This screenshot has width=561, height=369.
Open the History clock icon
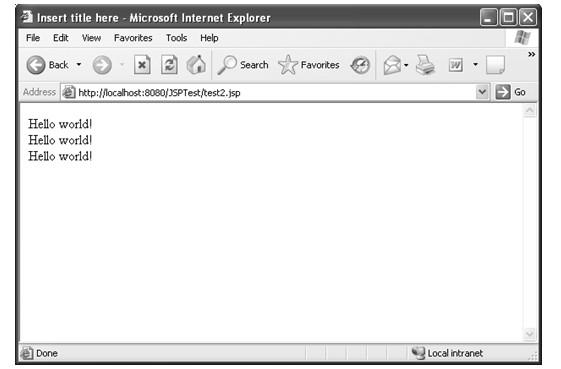click(360, 65)
